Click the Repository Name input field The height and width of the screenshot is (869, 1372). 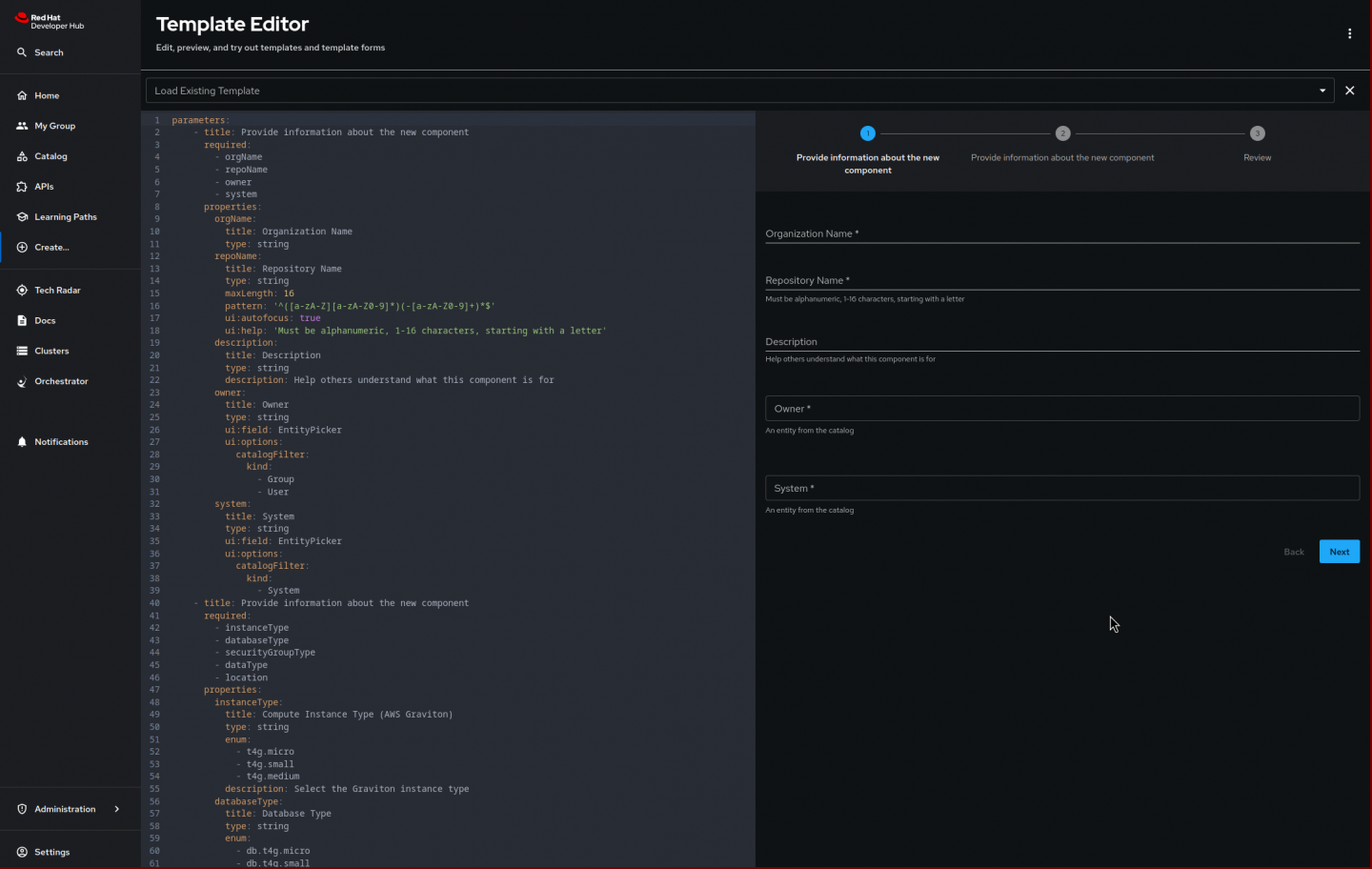click(1061, 280)
